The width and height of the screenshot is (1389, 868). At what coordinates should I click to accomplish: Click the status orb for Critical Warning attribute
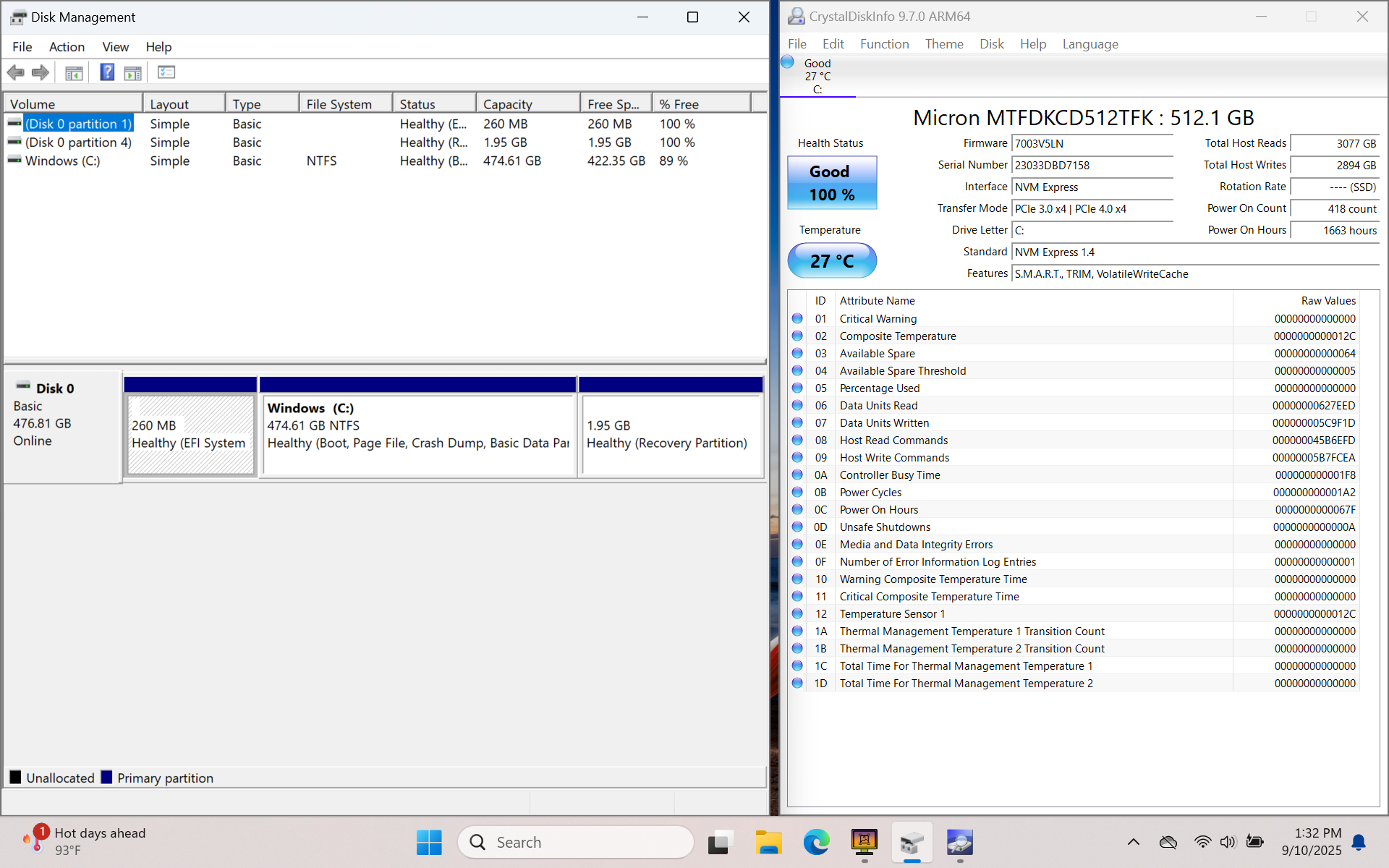click(797, 318)
